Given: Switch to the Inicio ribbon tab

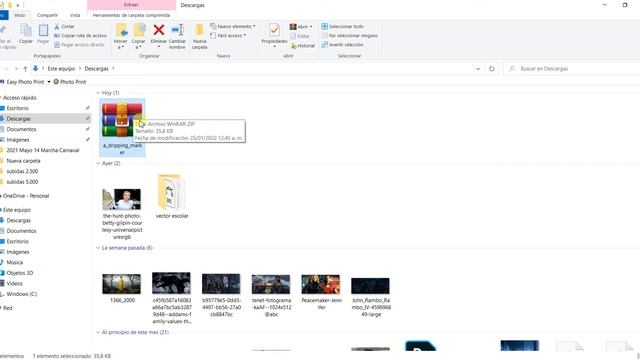Looking at the screenshot, I should (x=20, y=15).
